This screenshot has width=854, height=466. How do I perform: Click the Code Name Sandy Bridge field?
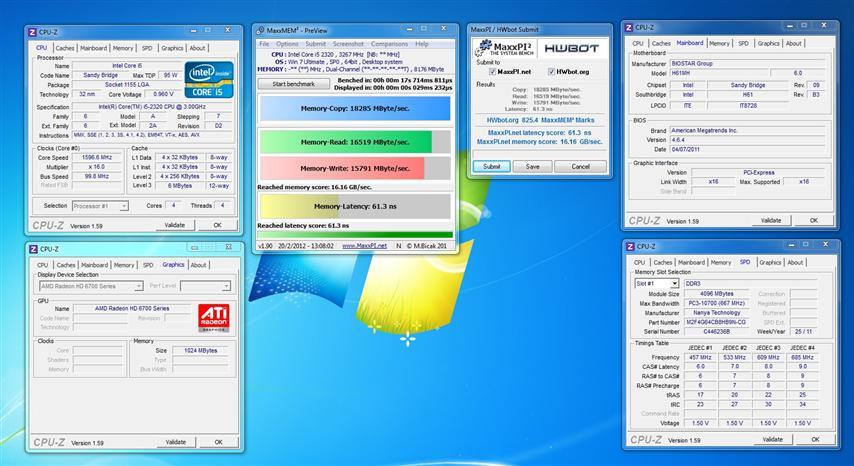[101, 75]
